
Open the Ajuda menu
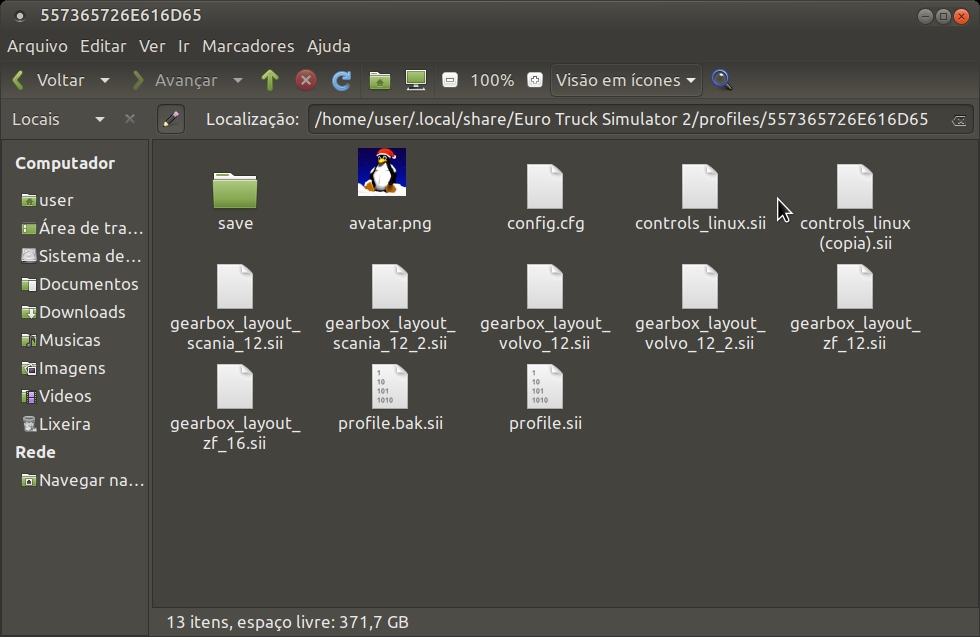[329, 46]
